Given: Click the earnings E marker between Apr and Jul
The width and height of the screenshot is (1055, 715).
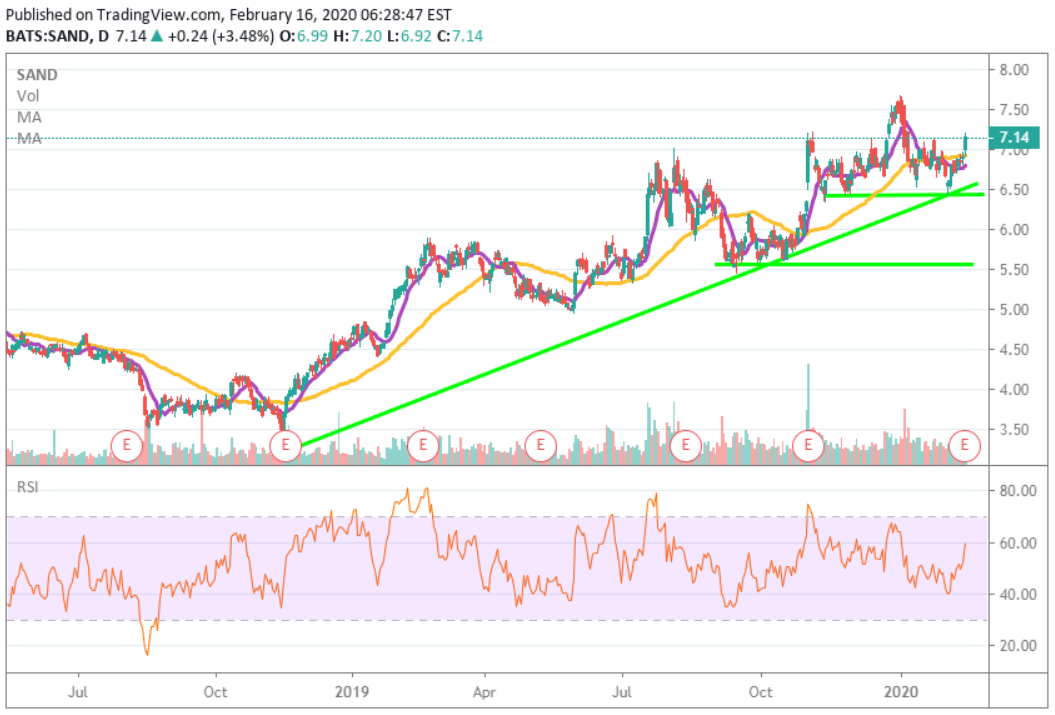Looking at the screenshot, I should [x=540, y=445].
